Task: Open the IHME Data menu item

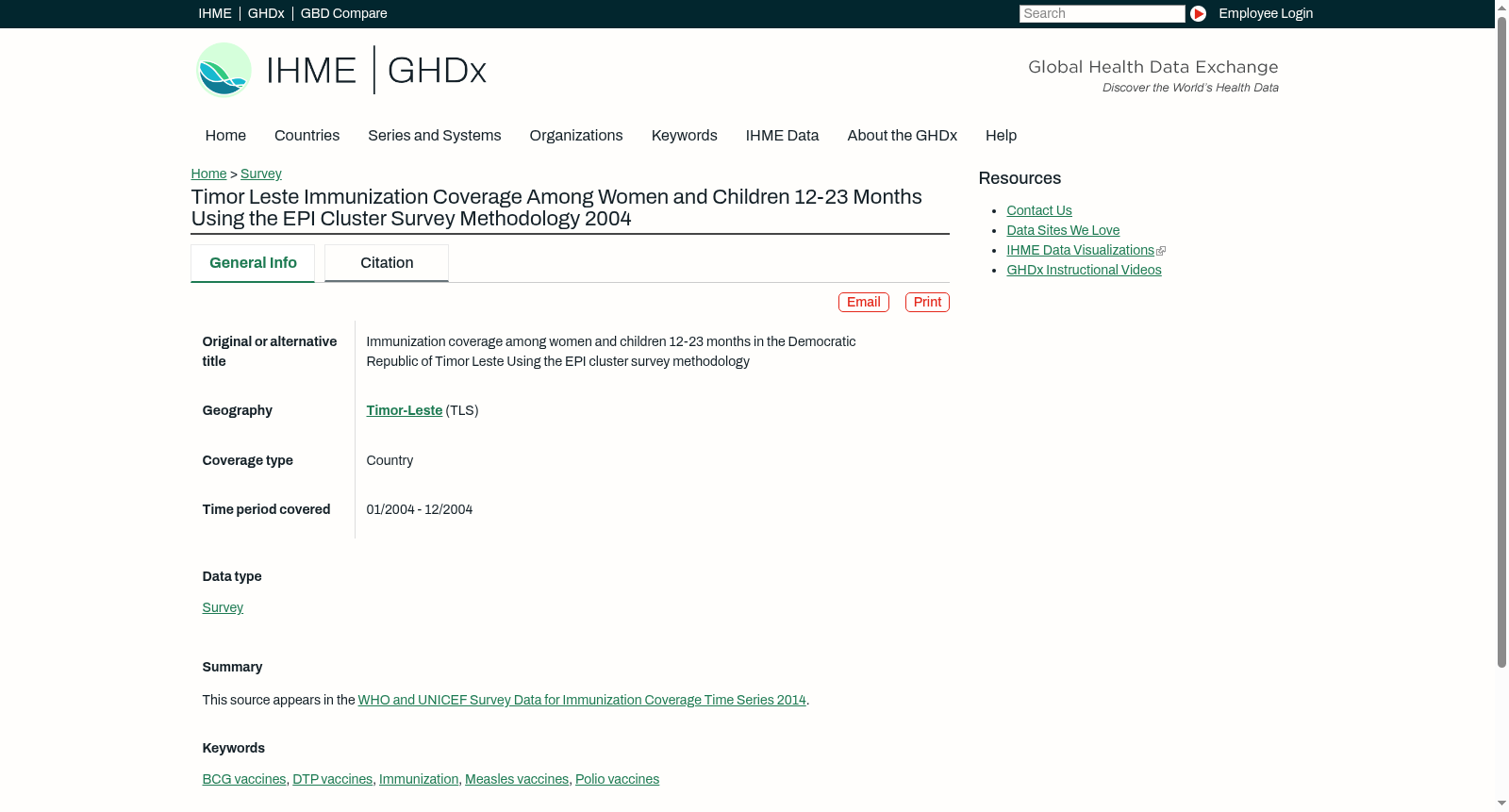Action: (782, 136)
